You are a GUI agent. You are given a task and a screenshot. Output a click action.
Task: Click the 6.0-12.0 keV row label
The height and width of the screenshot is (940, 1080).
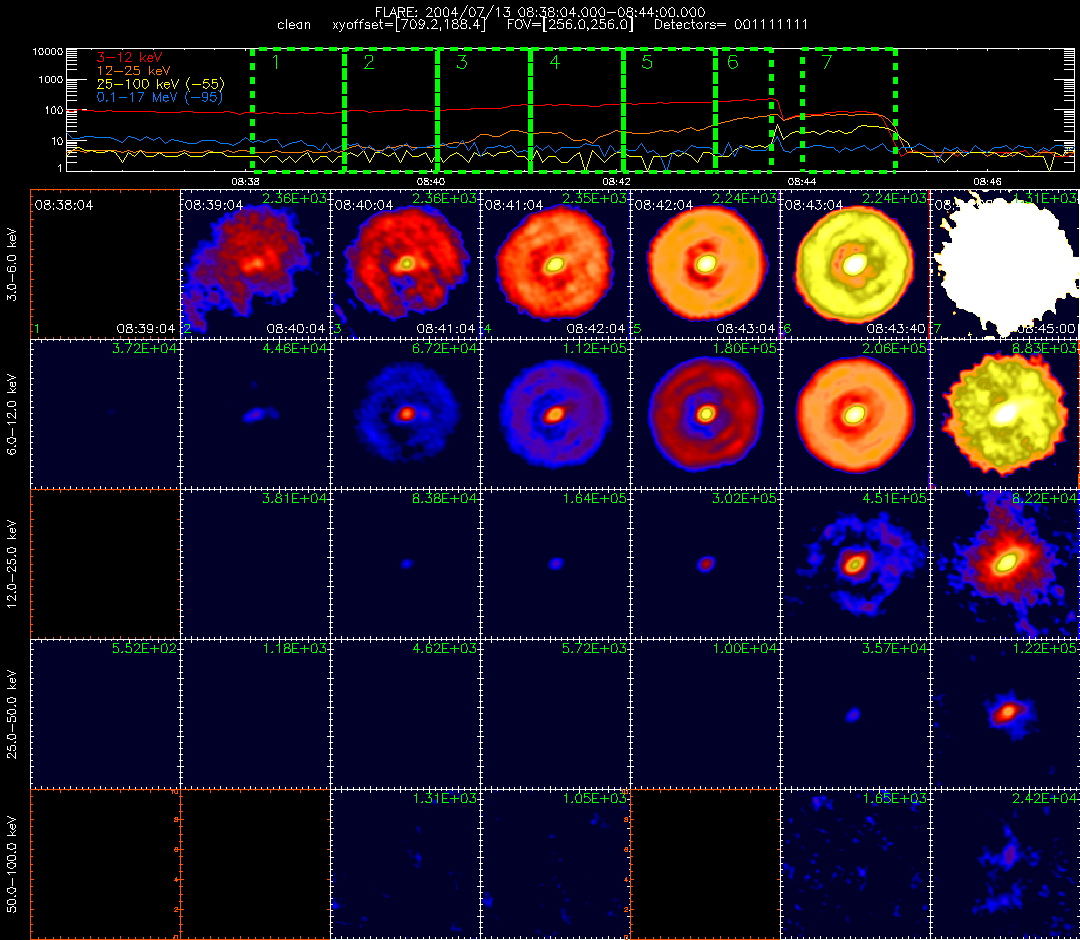12,414
